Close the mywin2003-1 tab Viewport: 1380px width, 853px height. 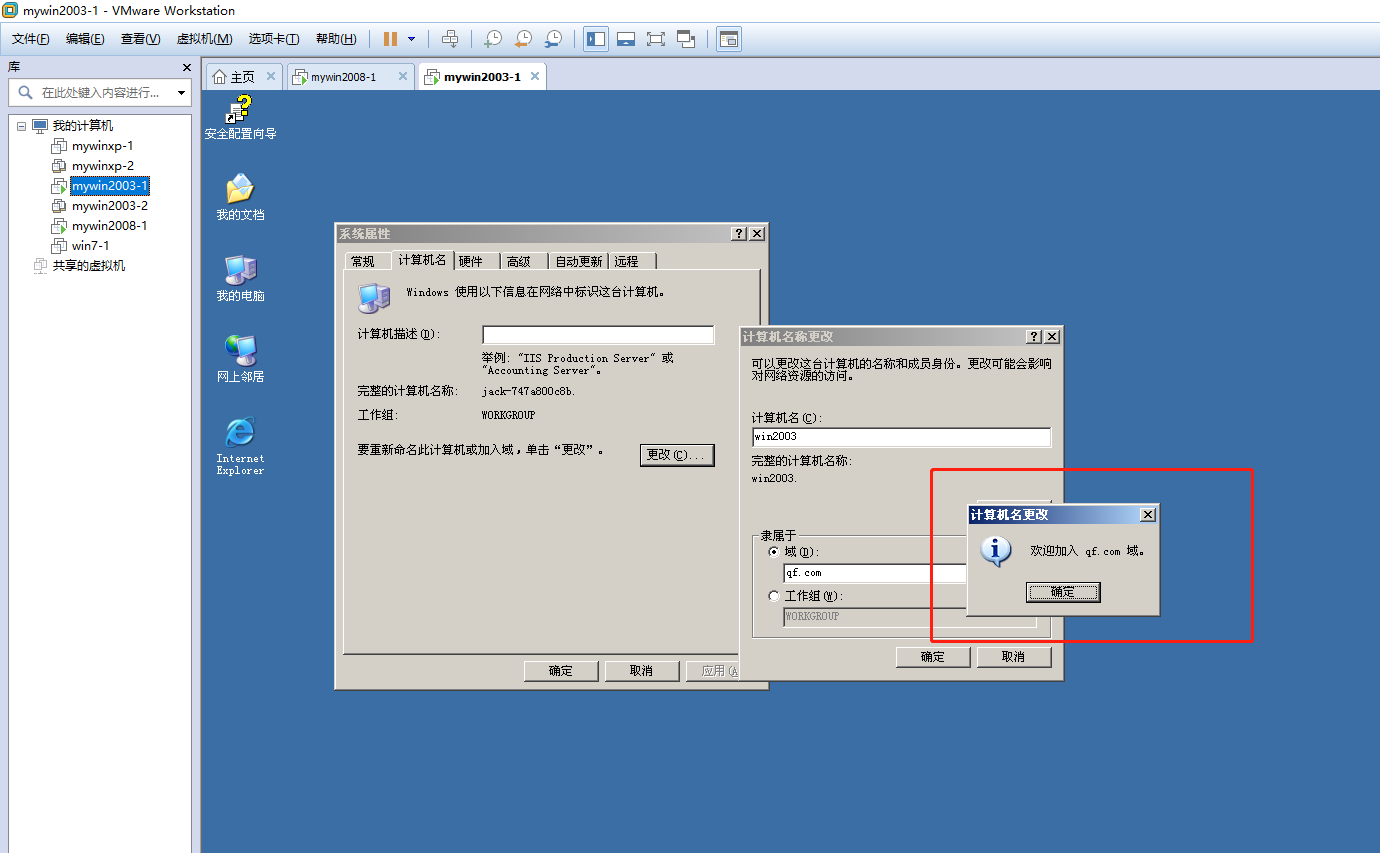[535, 76]
